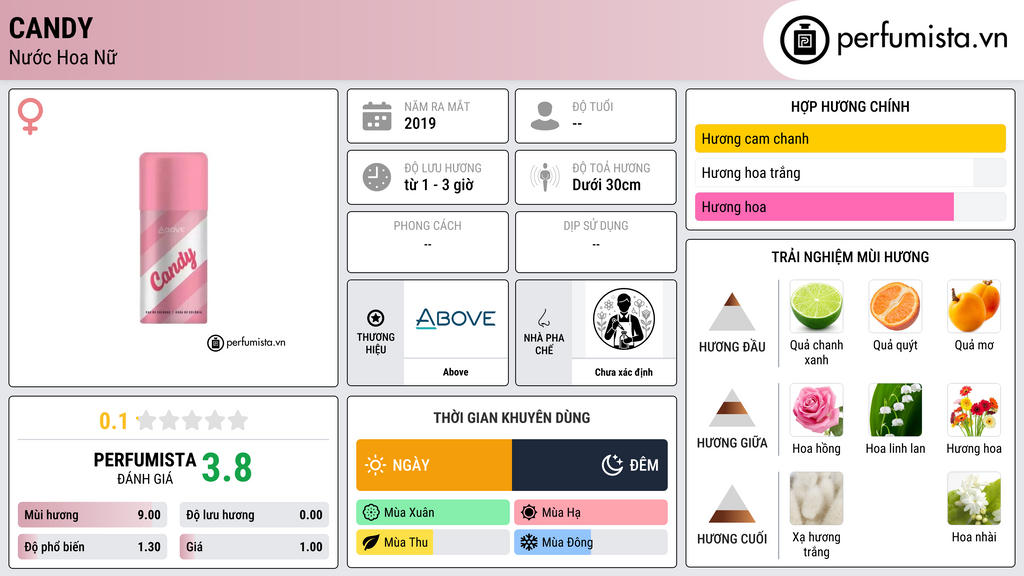Click the Hợp hương chính heading
1024x576 pixels.
[x=850, y=106]
